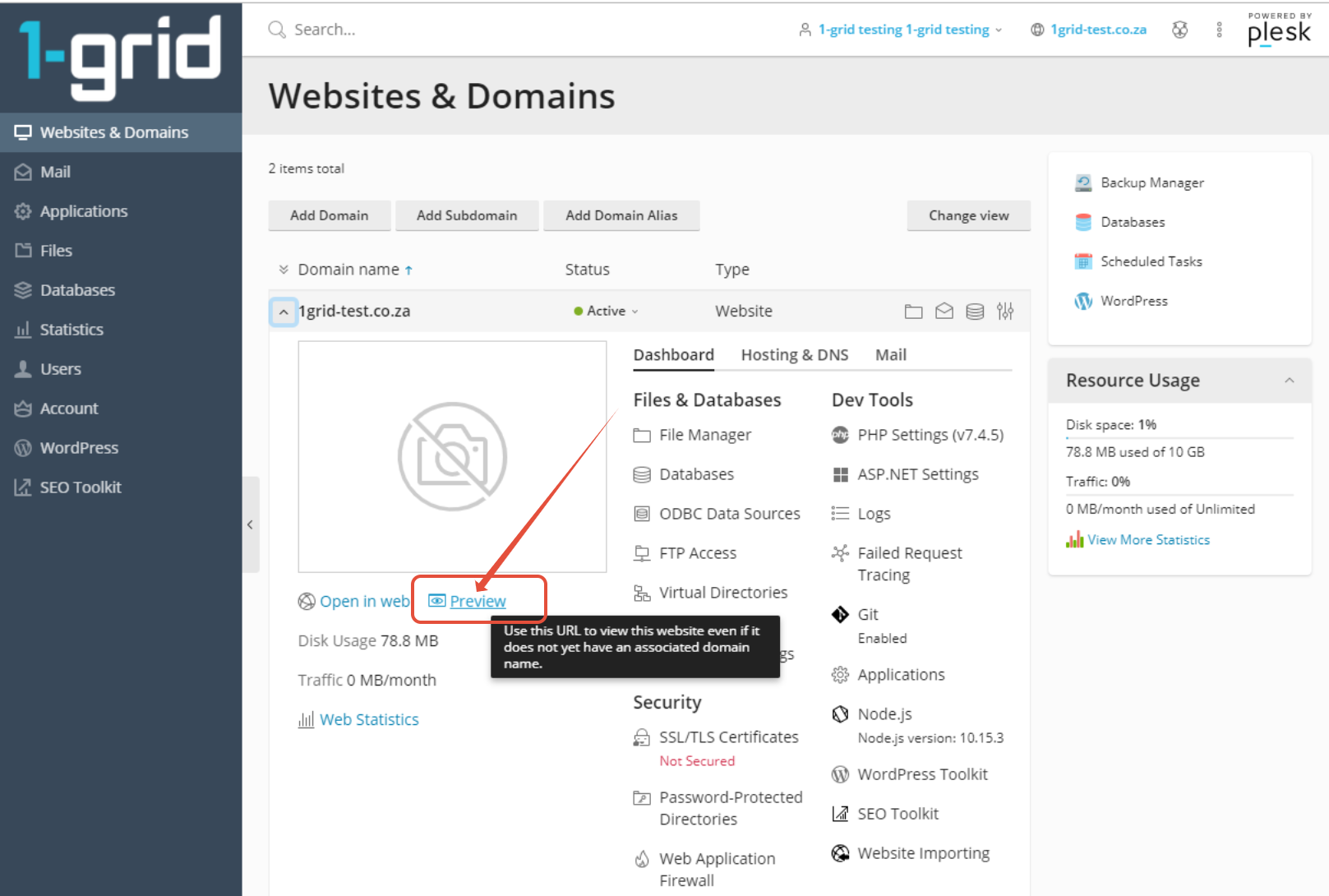The width and height of the screenshot is (1329, 896).
Task: Click the Node.js icon
Action: [840, 714]
